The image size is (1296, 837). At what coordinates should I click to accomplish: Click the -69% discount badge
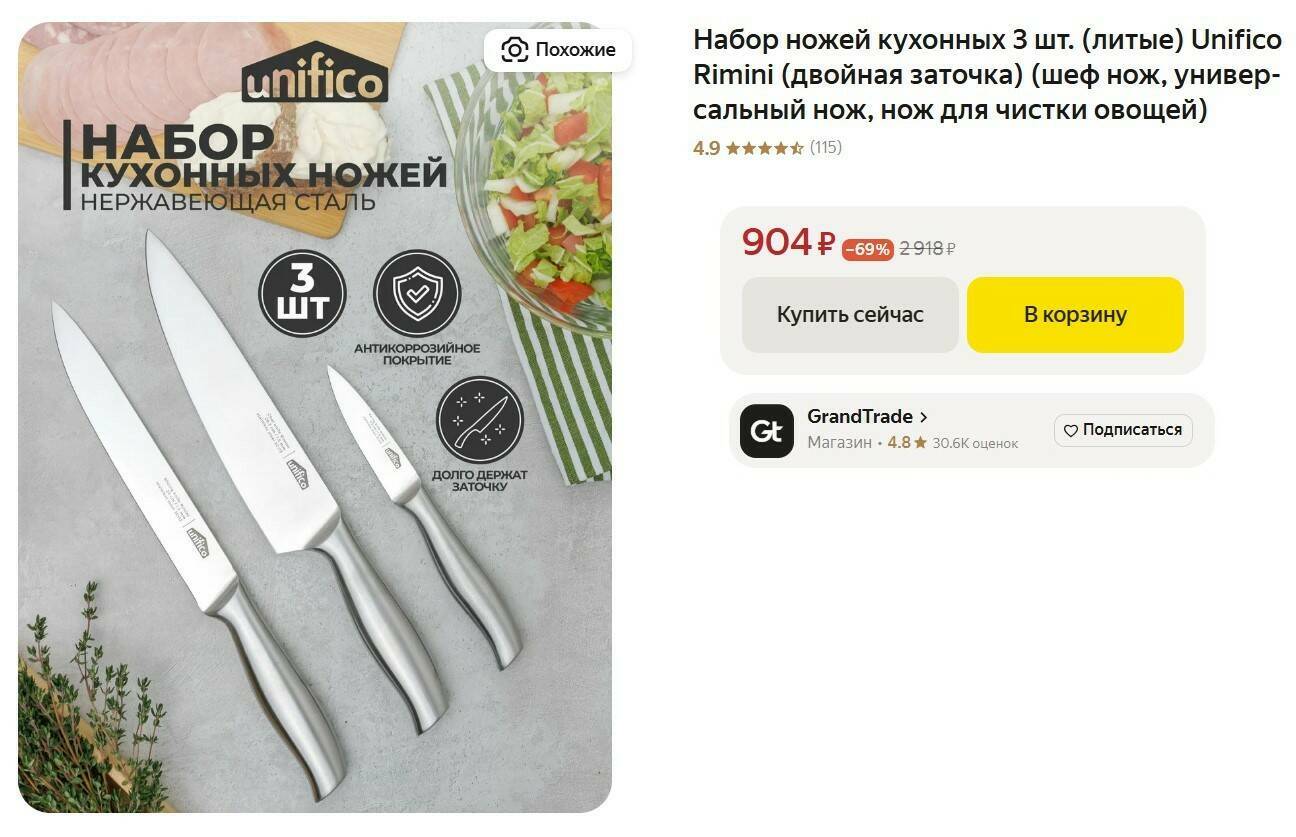[867, 250]
